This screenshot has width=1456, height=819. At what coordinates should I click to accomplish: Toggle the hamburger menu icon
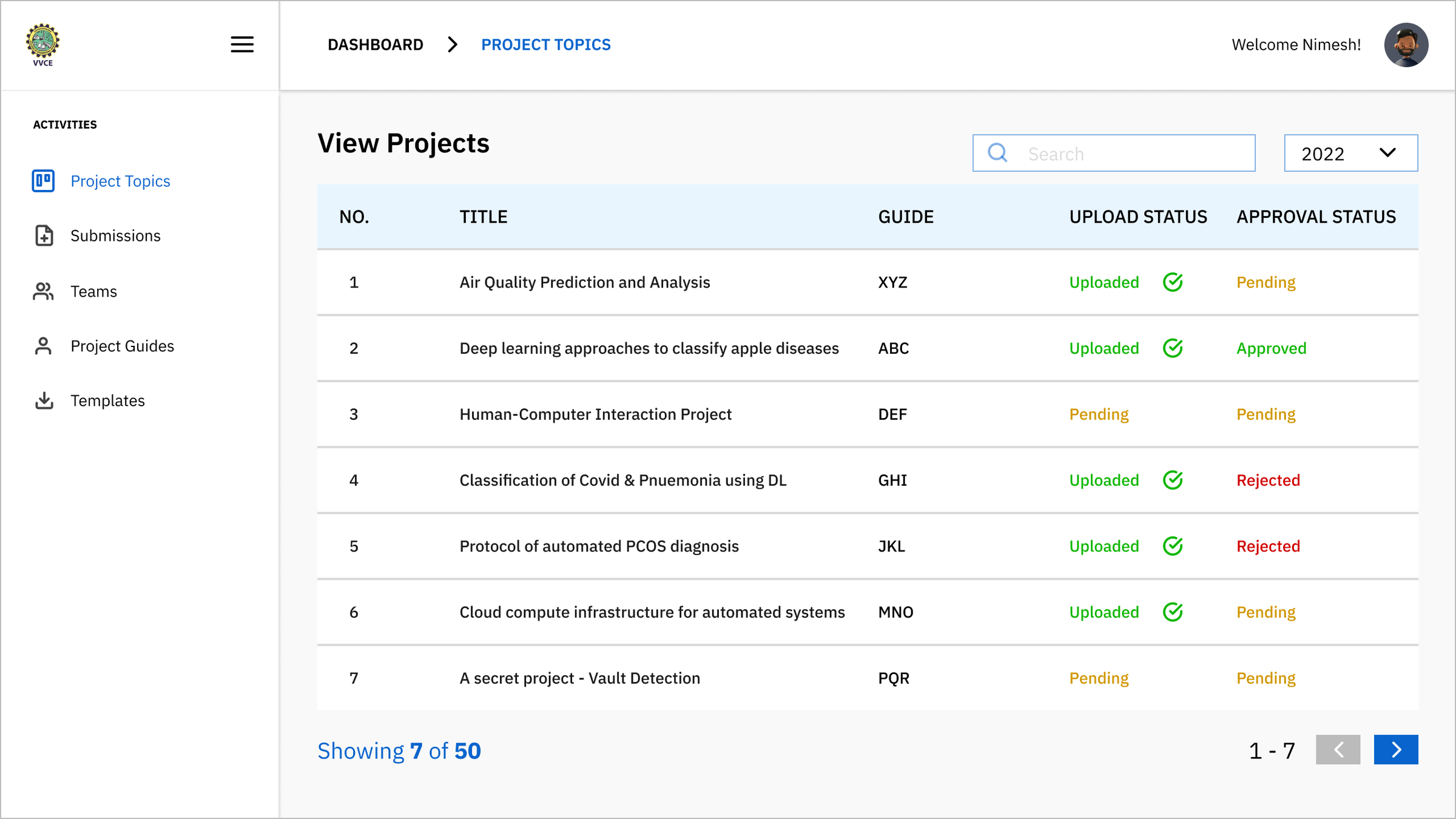click(241, 44)
